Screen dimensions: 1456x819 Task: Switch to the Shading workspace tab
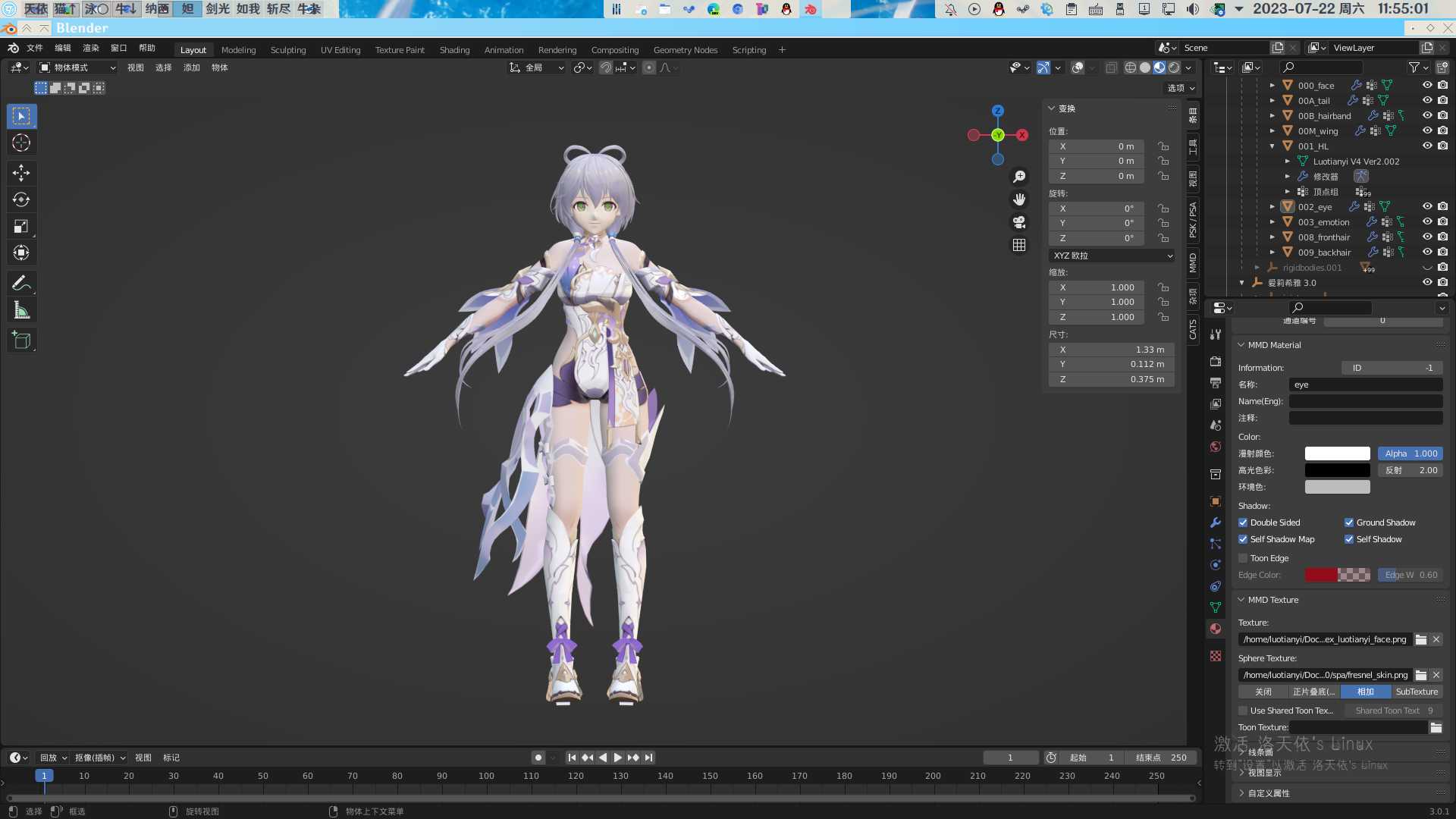point(454,50)
